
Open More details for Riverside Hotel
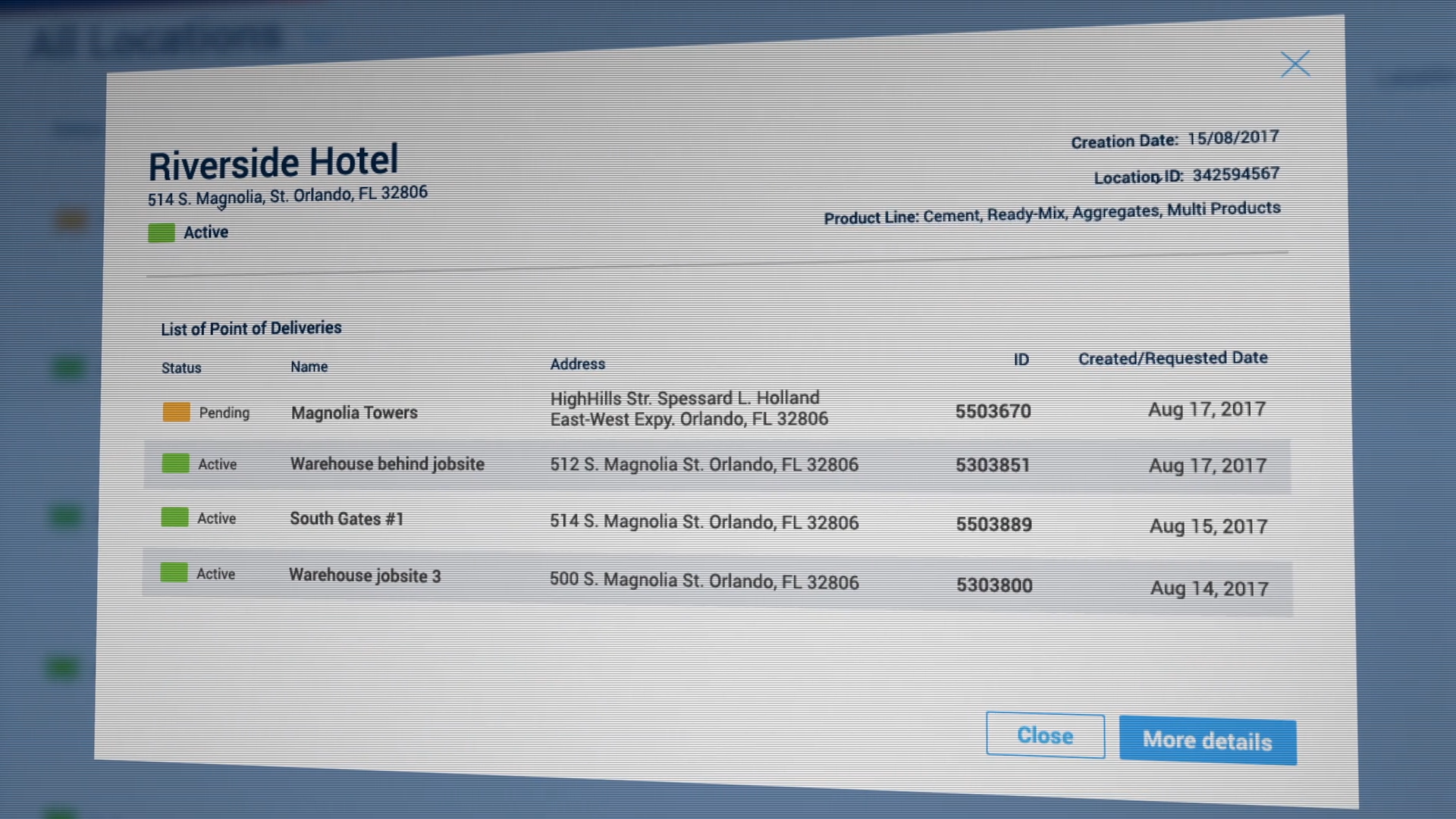(x=1208, y=740)
